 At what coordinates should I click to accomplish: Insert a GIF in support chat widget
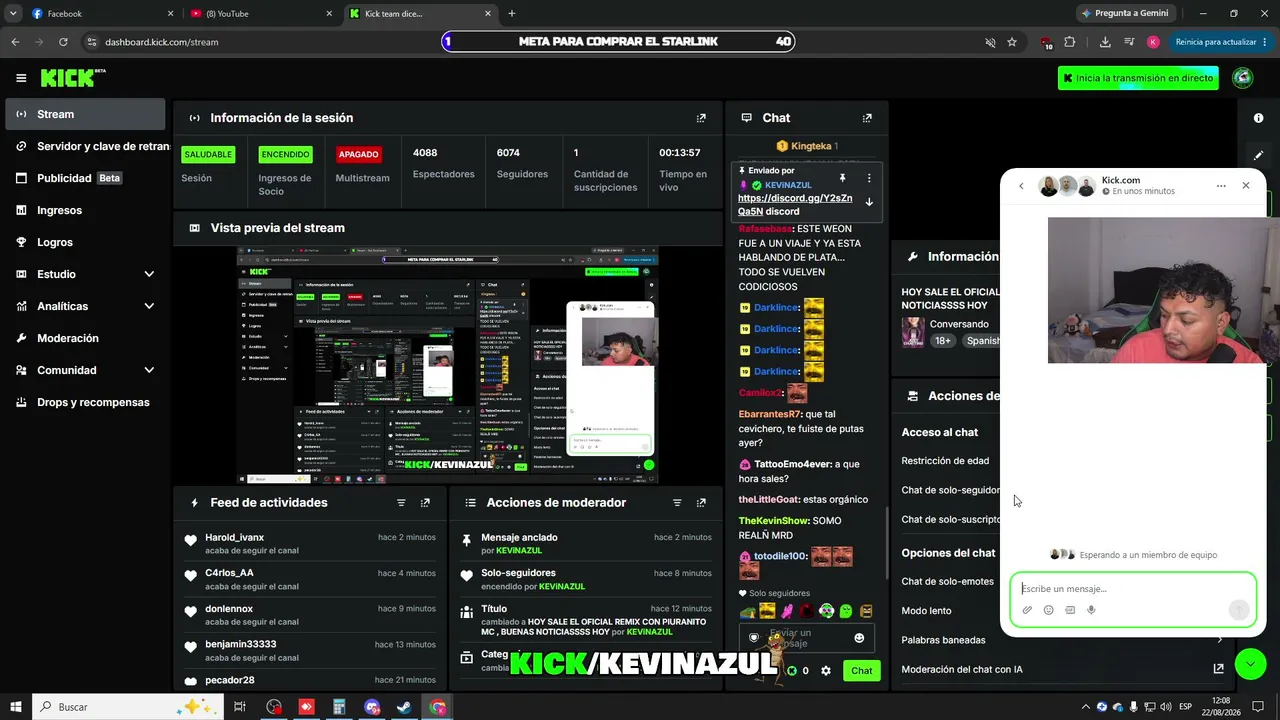tap(1070, 610)
